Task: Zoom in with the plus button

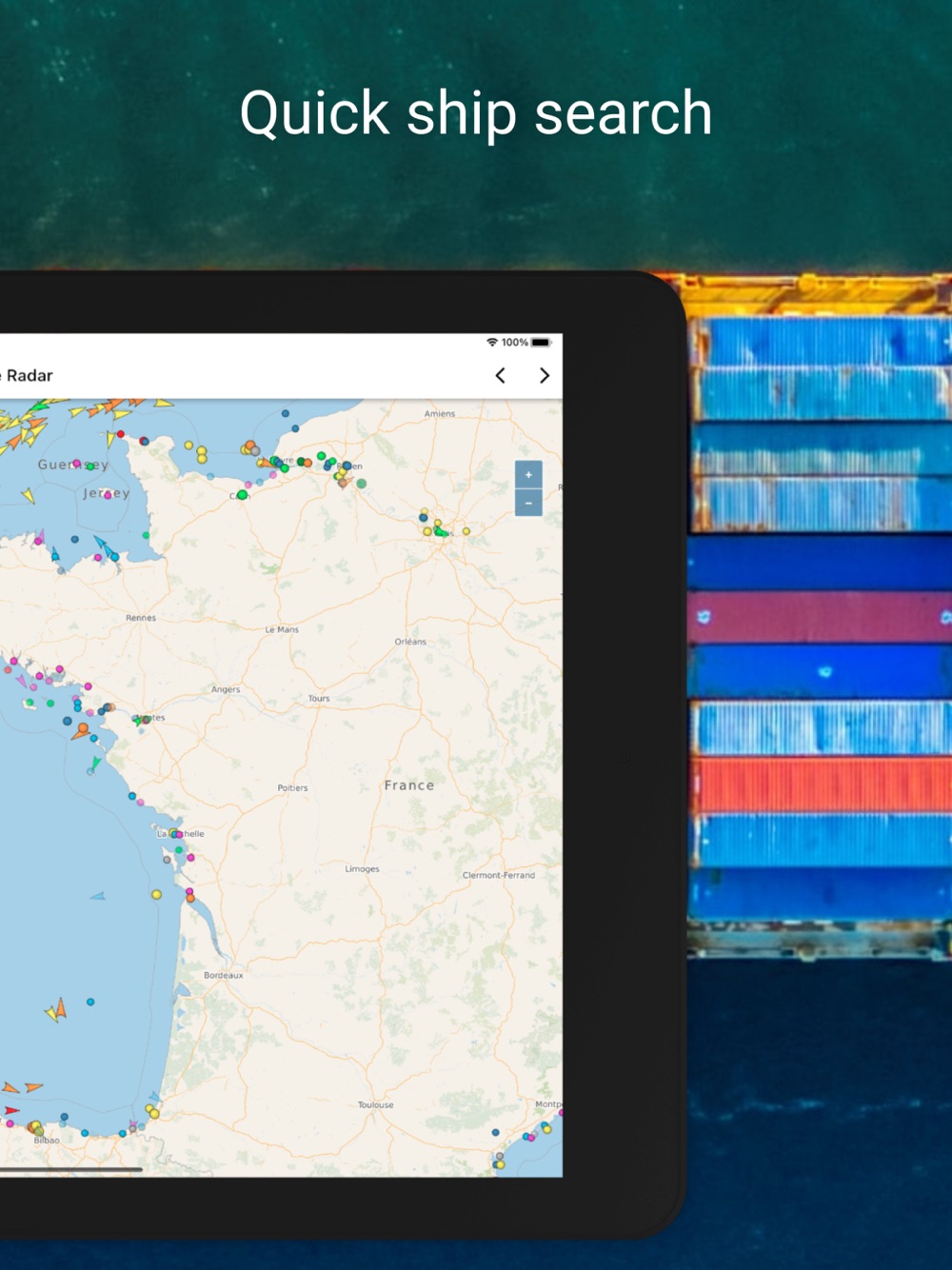Action: [528, 474]
